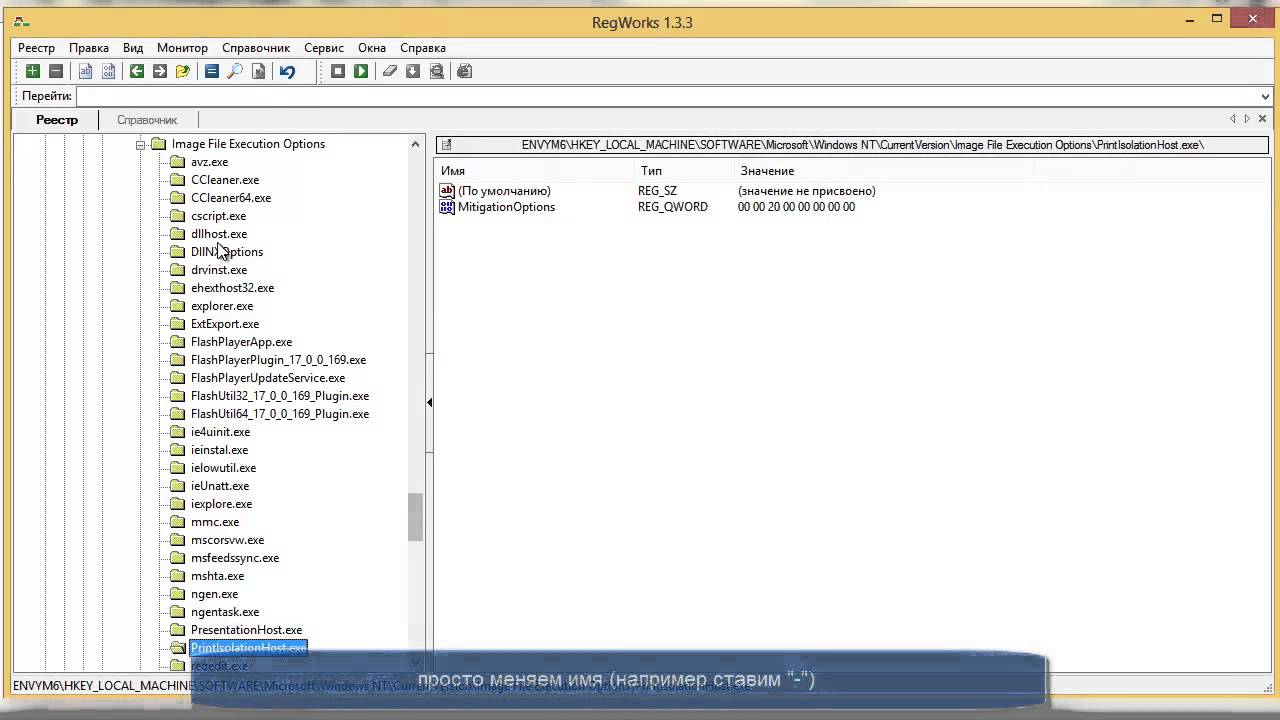
Task: Click the splitter collapse arrow between panes
Action: 430,402
